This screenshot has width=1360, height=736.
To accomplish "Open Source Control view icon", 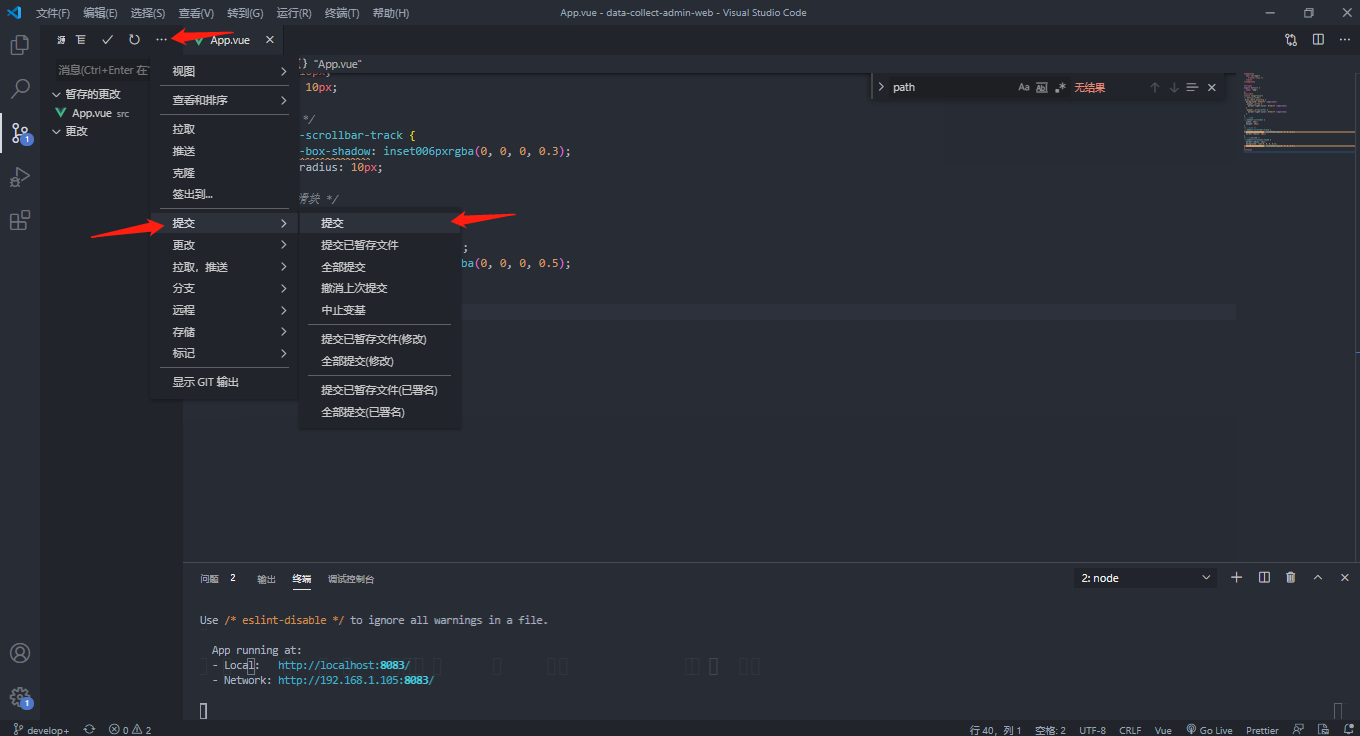I will pos(19,133).
